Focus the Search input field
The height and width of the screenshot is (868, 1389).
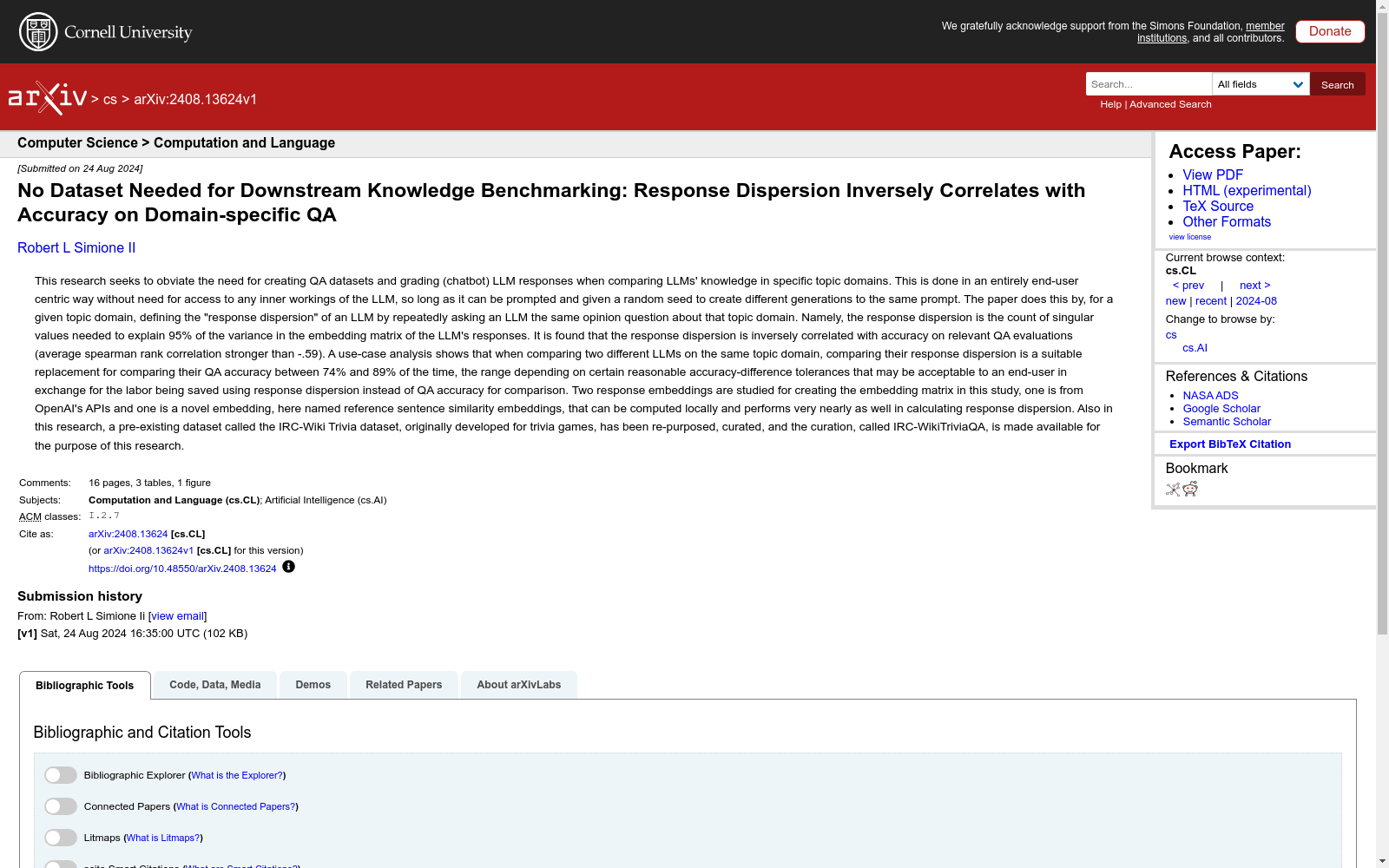click(1149, 84)
